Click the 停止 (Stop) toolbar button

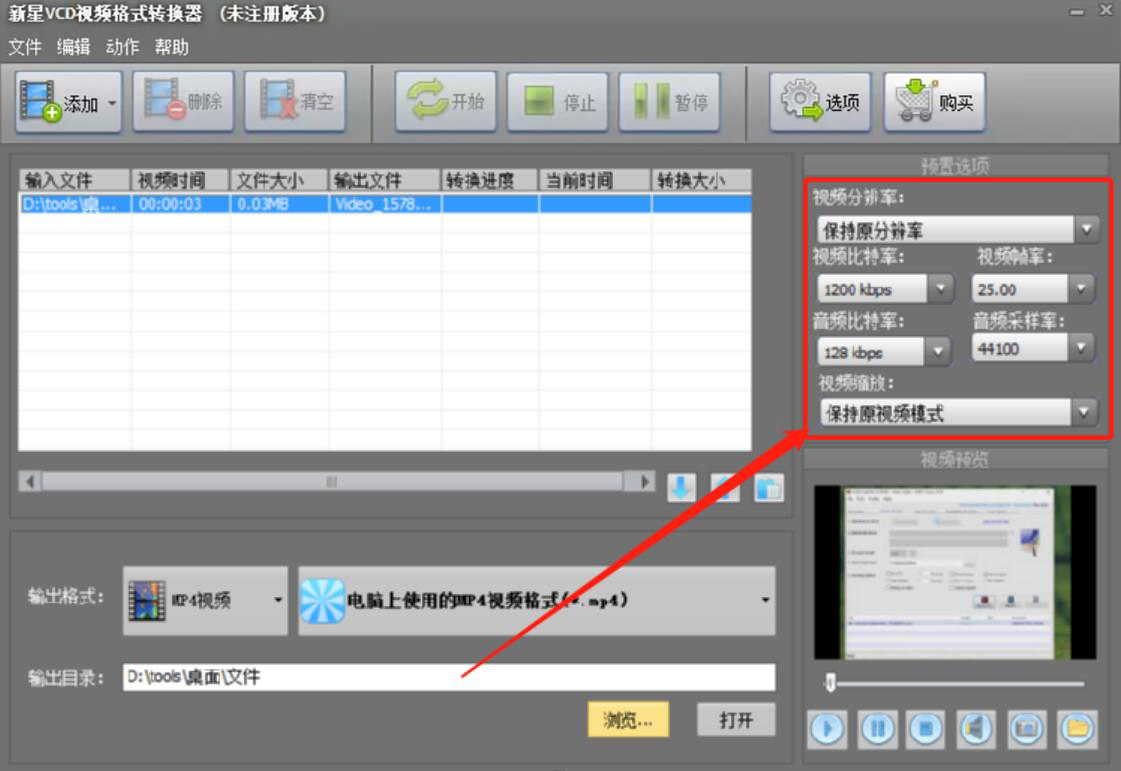point(558,102)
